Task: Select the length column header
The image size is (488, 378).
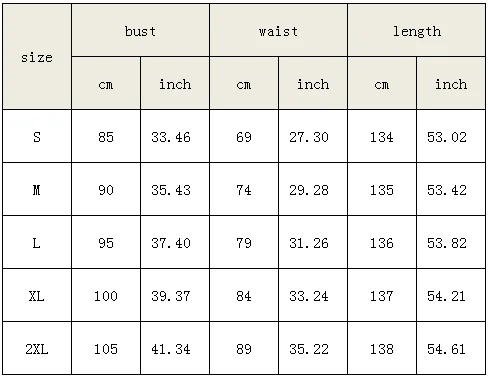Action: click(x=416, y=30)
